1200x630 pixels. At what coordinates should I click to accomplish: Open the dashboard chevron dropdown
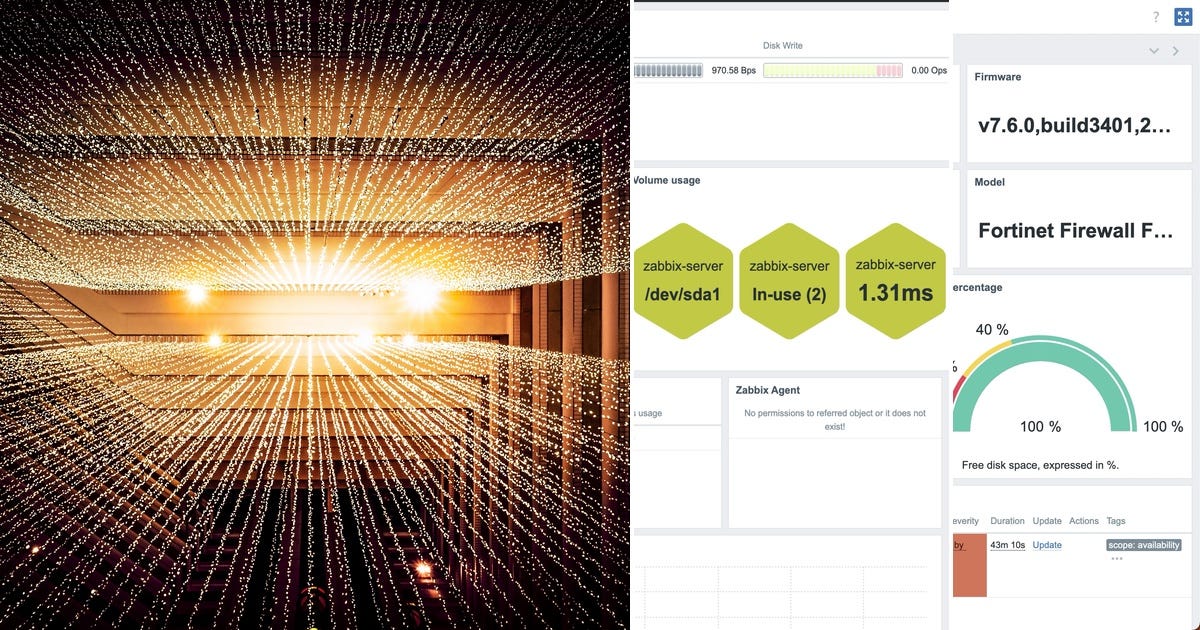1153,50
